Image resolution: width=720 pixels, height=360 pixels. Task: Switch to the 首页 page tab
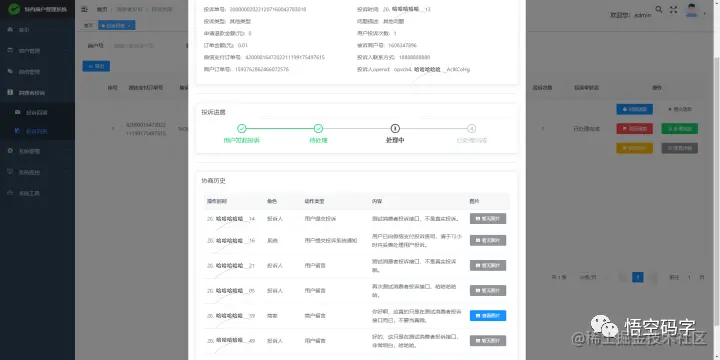coord(89,25)
